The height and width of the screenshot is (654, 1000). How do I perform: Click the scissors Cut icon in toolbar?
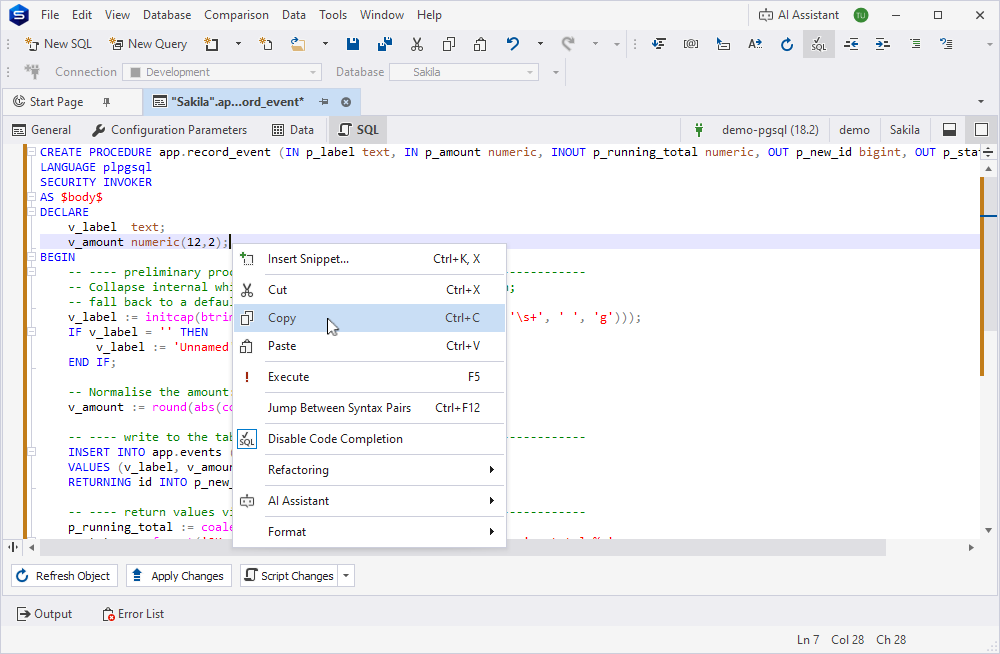[416, 44]
